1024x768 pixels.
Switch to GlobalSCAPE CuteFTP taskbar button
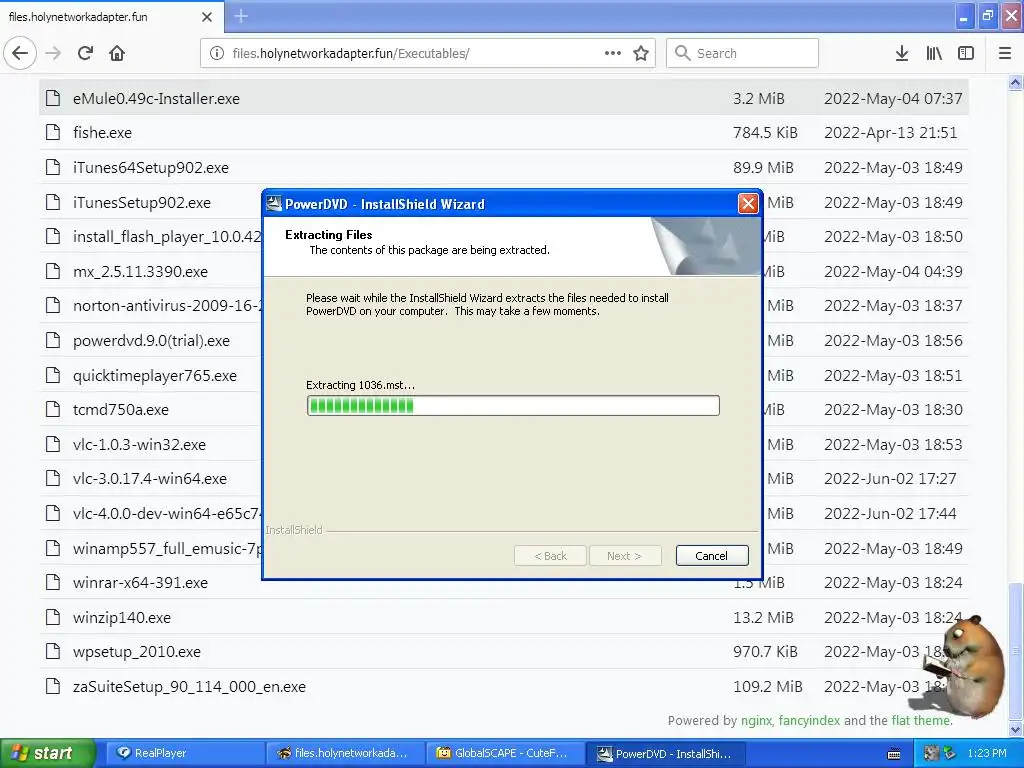click(505, 753)
